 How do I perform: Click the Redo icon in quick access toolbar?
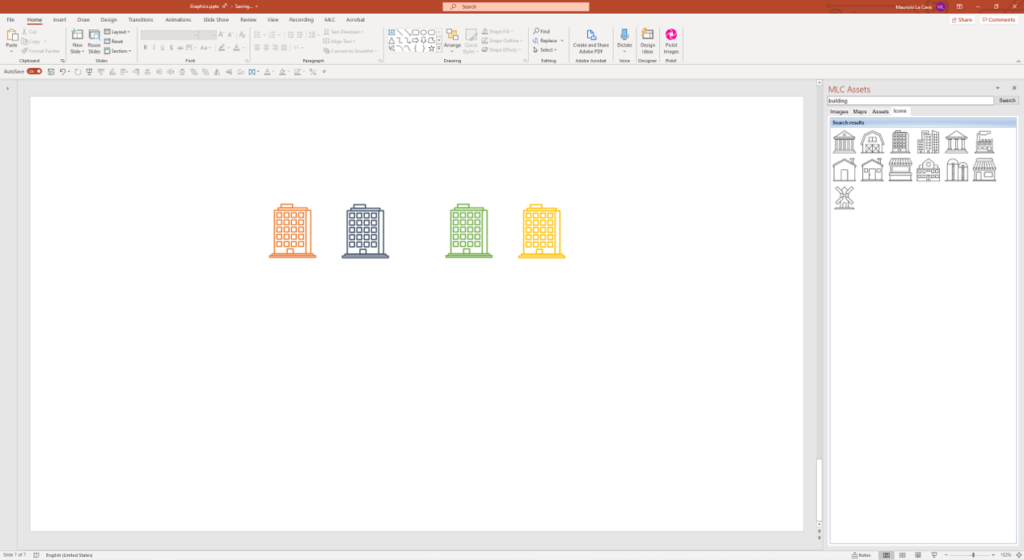[78, 72]
